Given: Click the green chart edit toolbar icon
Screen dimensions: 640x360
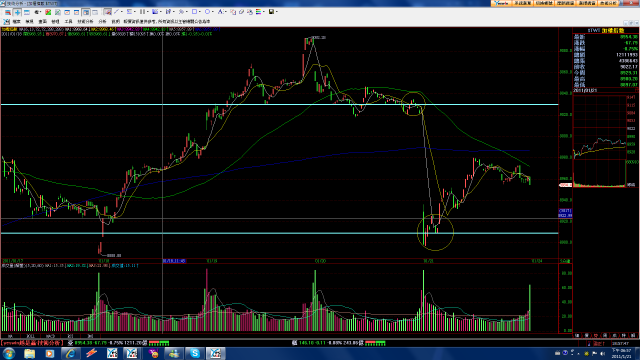Looking at the screenshot, I should pyautogui.click(x=58, y=12).
